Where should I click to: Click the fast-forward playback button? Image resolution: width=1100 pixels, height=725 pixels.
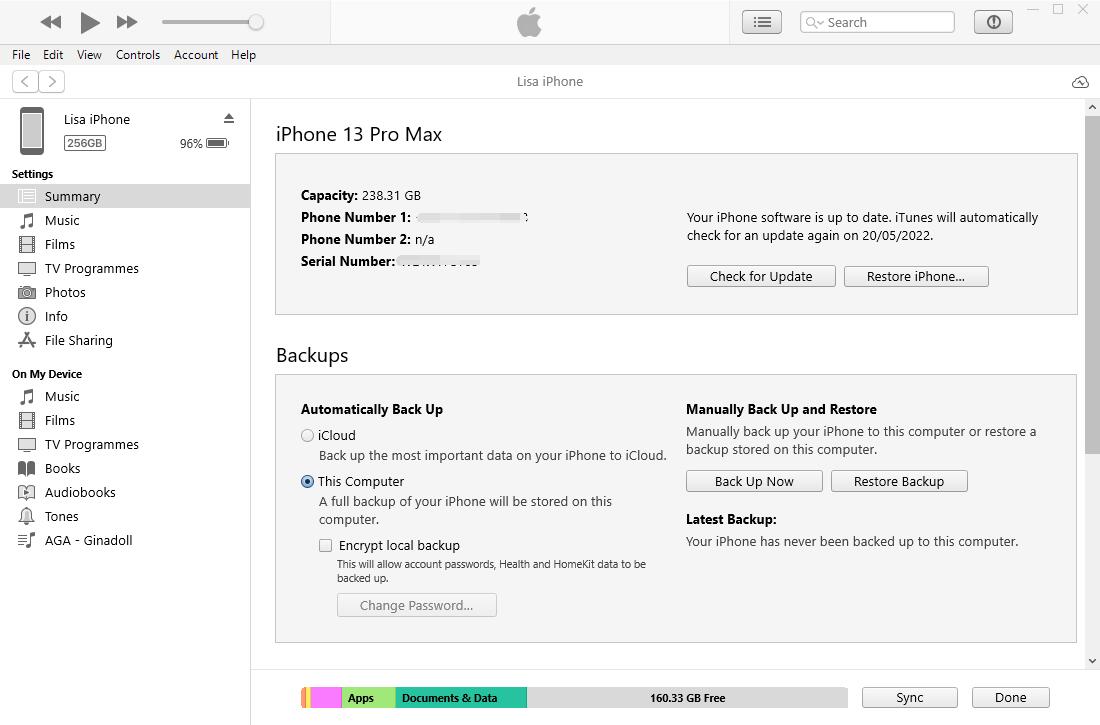(127, 22)
